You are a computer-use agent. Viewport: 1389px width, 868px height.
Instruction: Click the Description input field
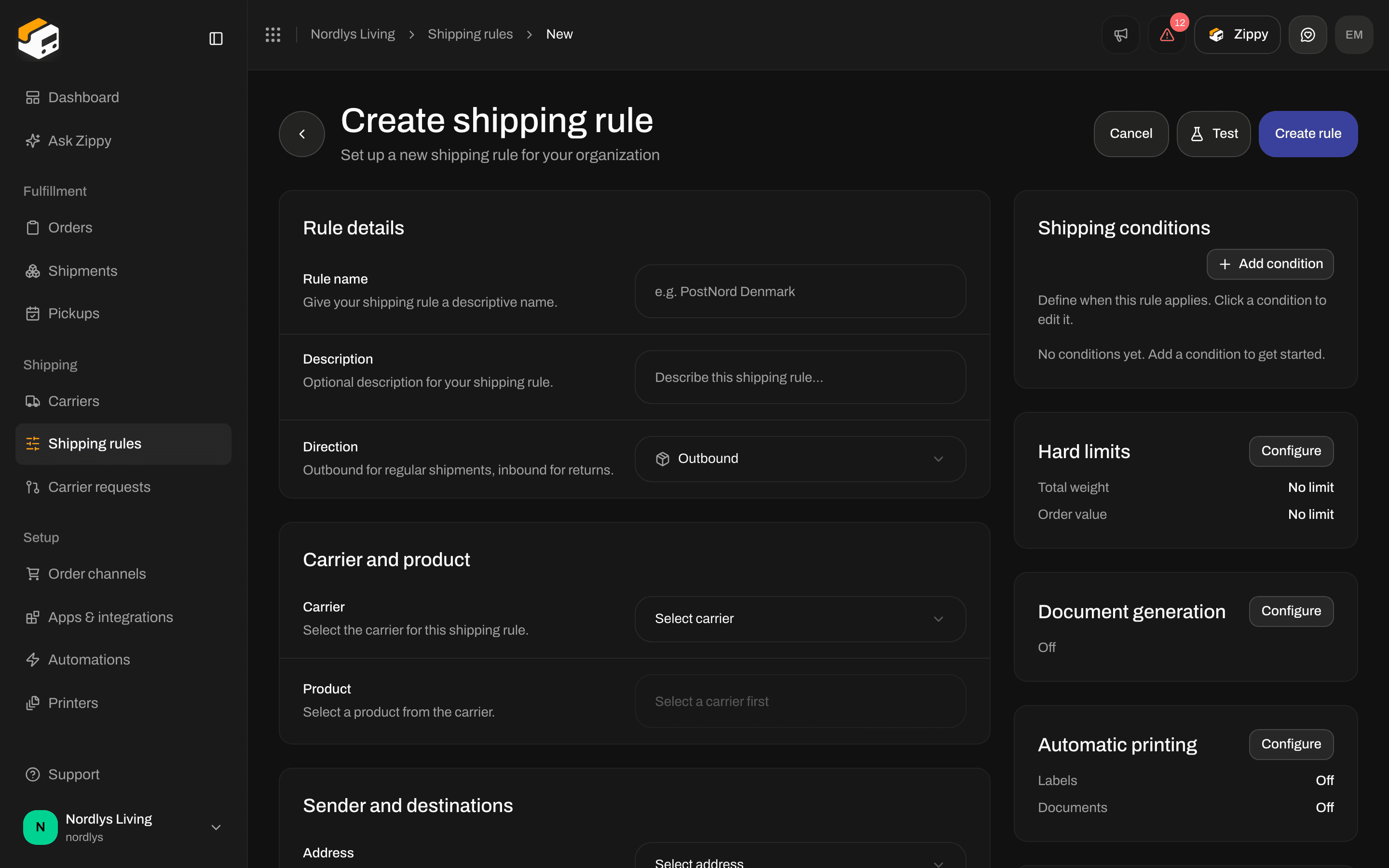pos(800,377)
